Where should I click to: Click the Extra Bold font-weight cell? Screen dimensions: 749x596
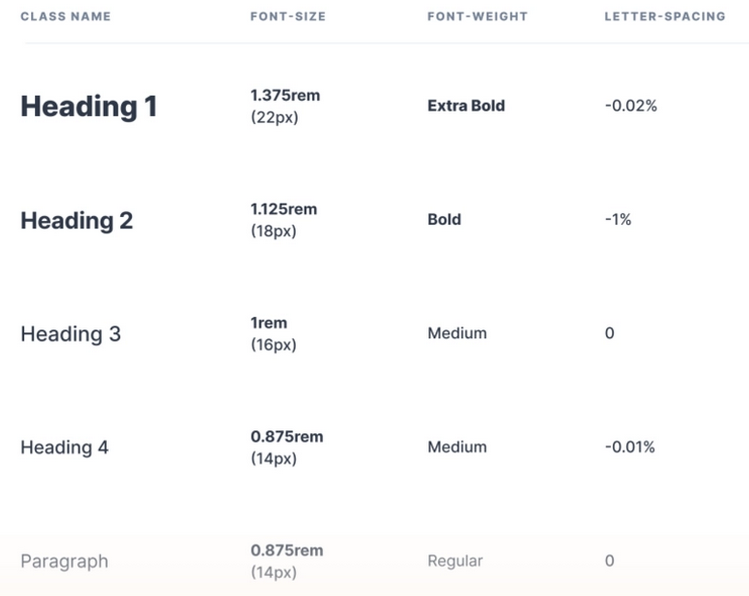(x=466, y=106)
